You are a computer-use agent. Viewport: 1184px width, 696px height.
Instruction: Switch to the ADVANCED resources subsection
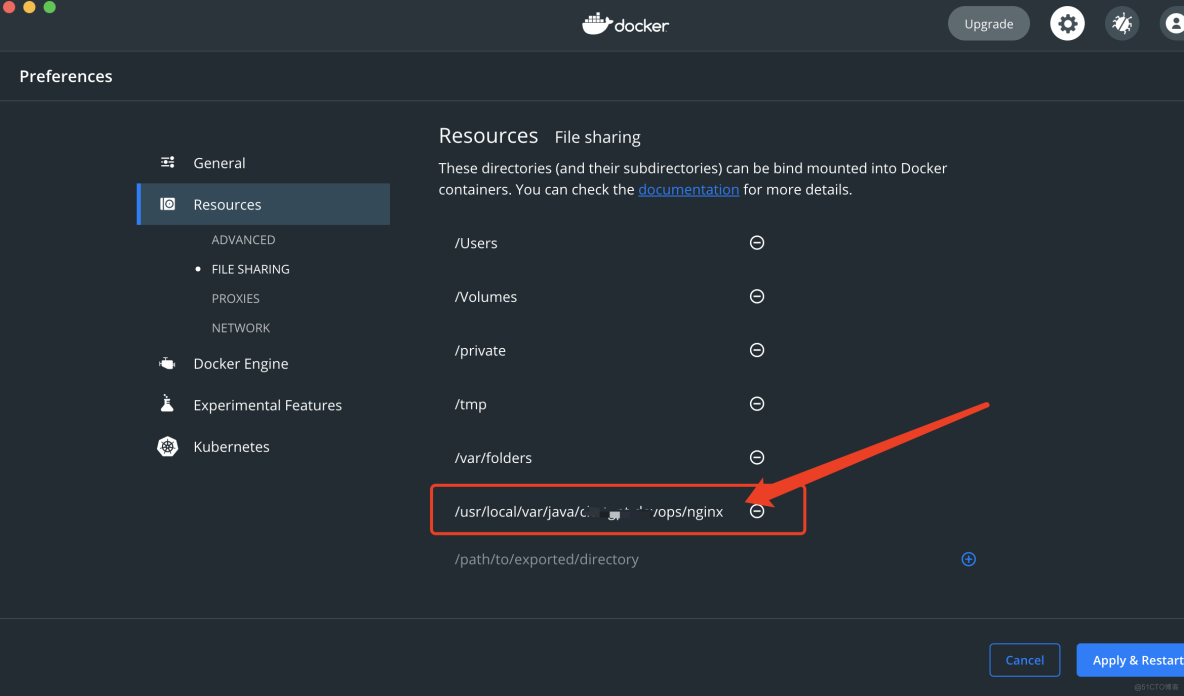(x=243, y=239)
